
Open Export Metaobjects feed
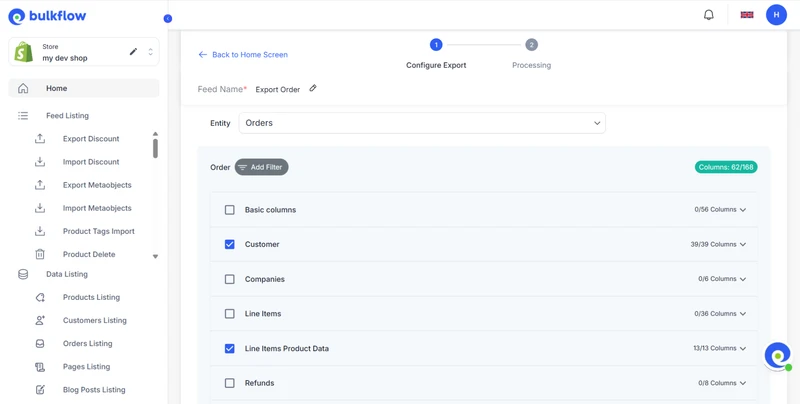click(x=97, y=185)
